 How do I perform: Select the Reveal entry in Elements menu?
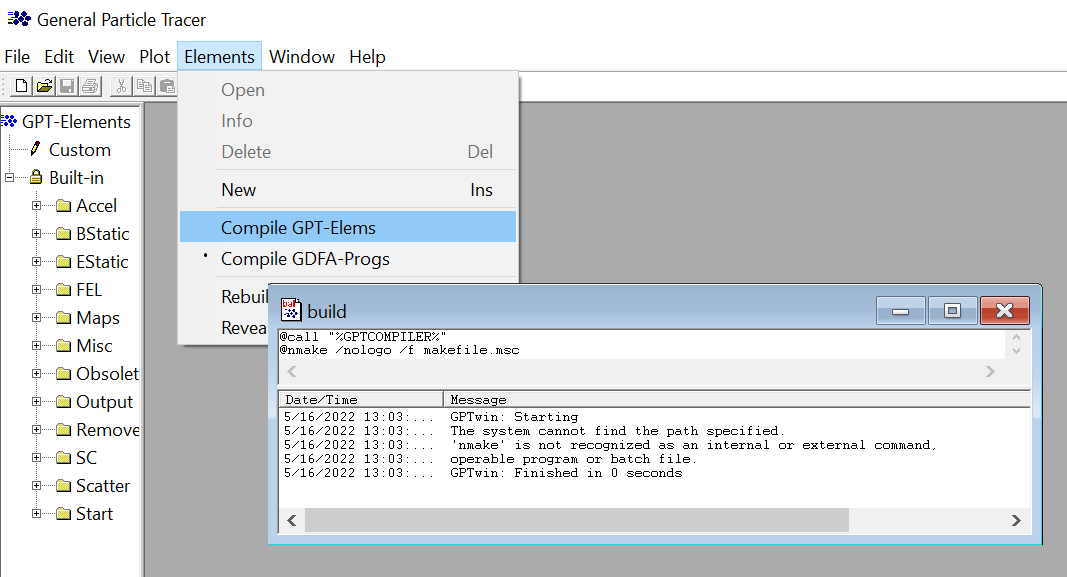(244, 327)
